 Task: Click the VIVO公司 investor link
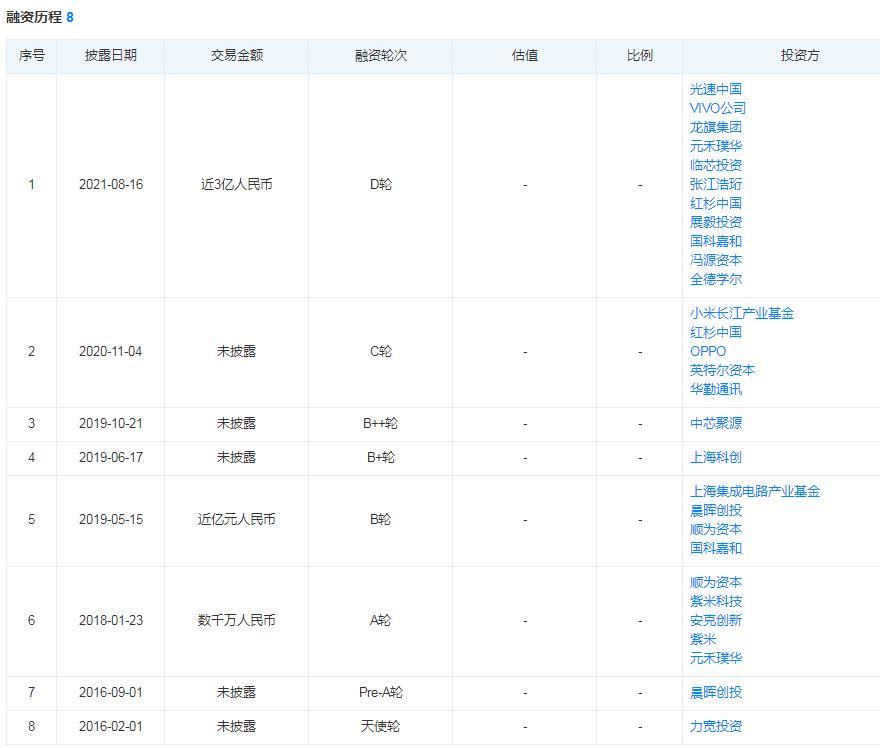(717, 108)
